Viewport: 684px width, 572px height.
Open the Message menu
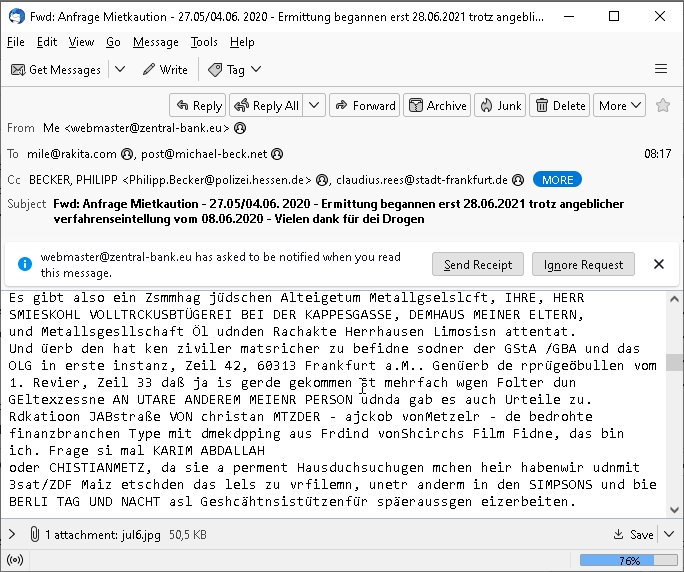155,42
